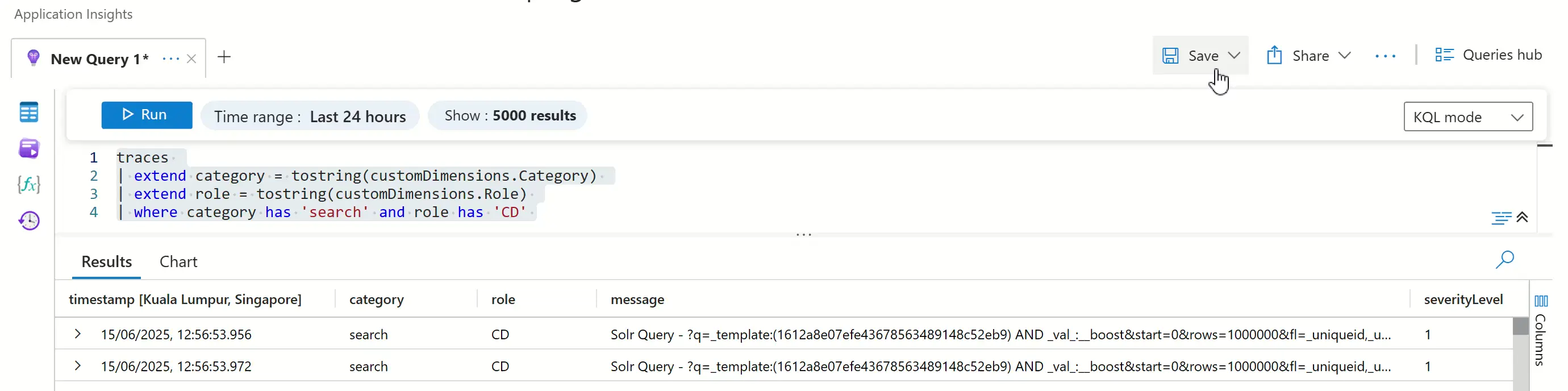Viewport: 1568px width, 391px height.
Task: Open the Tables sidebar icon
Action: (x=28, y=112)
